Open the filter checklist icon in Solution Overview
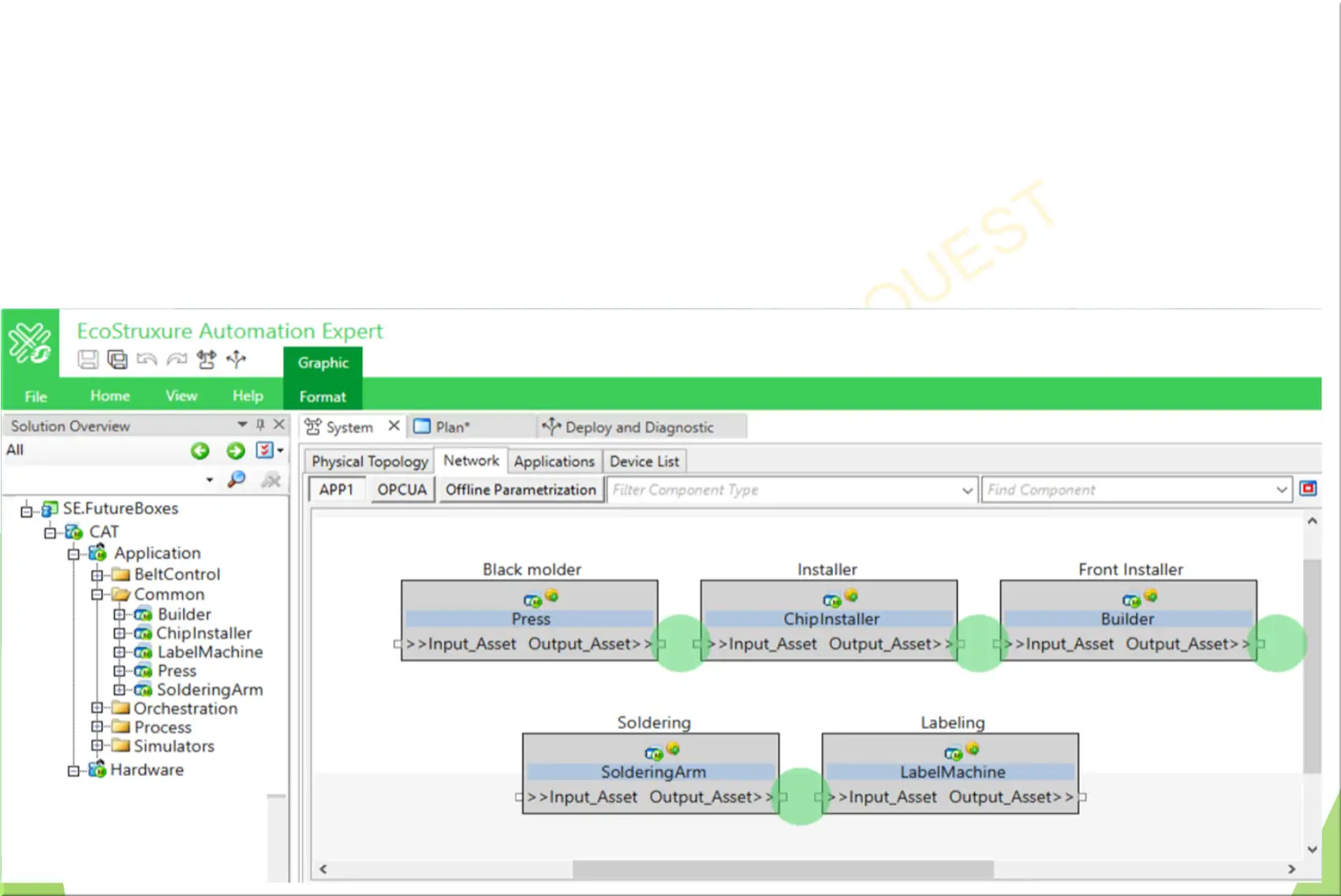 (x=265, y=450)
